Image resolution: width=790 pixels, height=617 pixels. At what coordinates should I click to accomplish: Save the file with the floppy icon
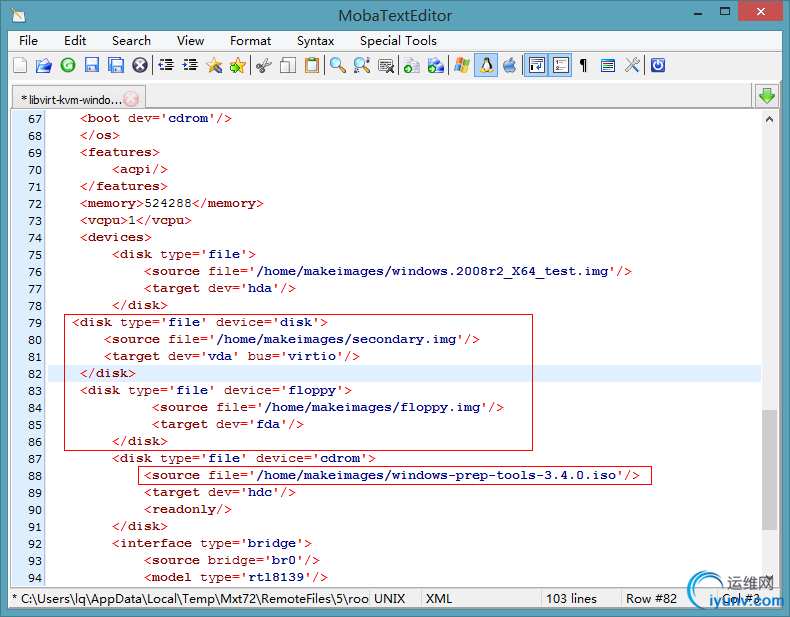tap(92, 66)
